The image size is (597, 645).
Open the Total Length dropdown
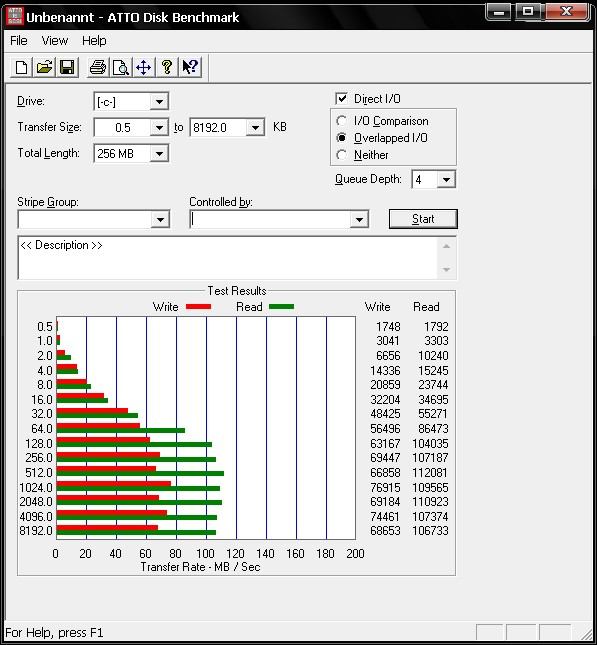(x=159, y=154)
